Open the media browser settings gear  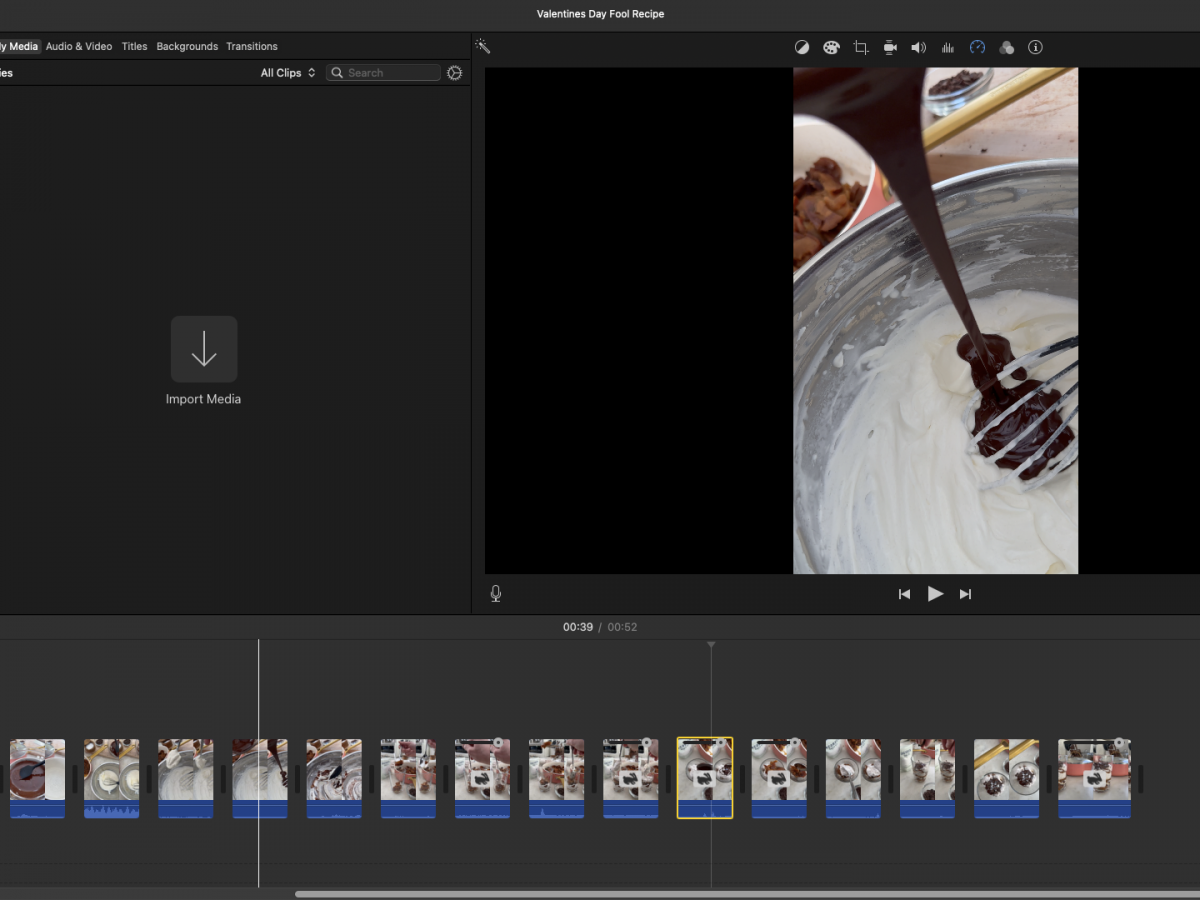(x=455, y=73)
